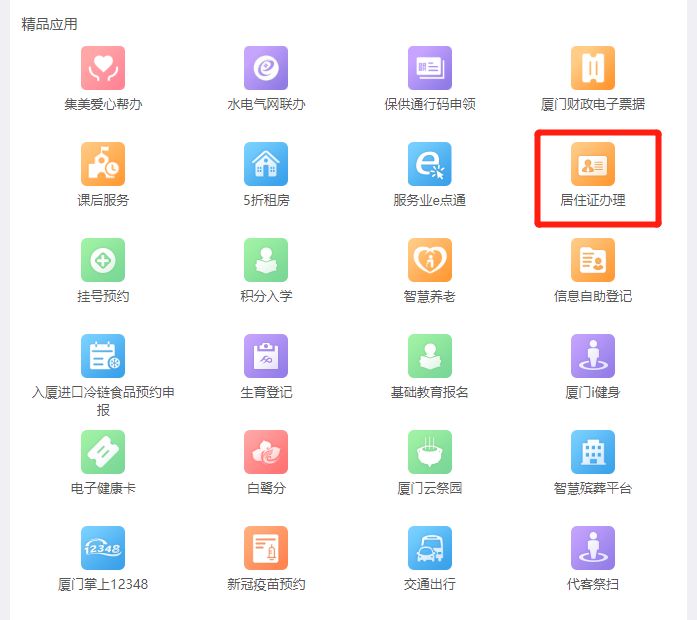Click the 生育登记 label text
Screen dimensions: 697x620
click(266, 392)
